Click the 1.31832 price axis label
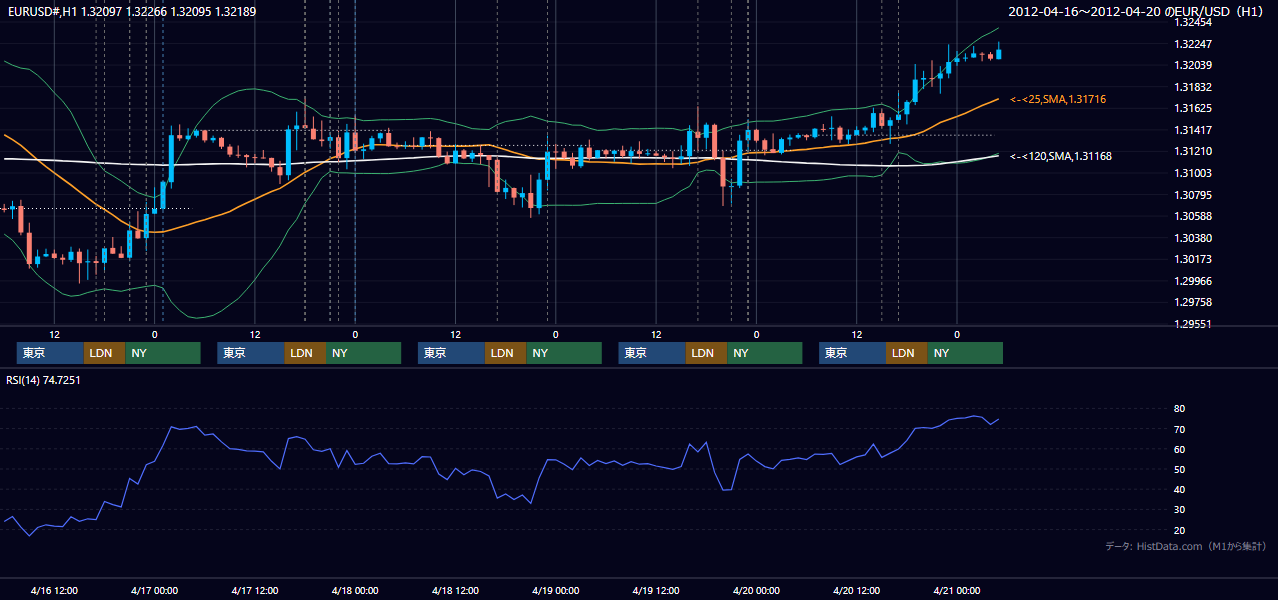This screenshot has width=1278, height=600. tap(1192, 87)
